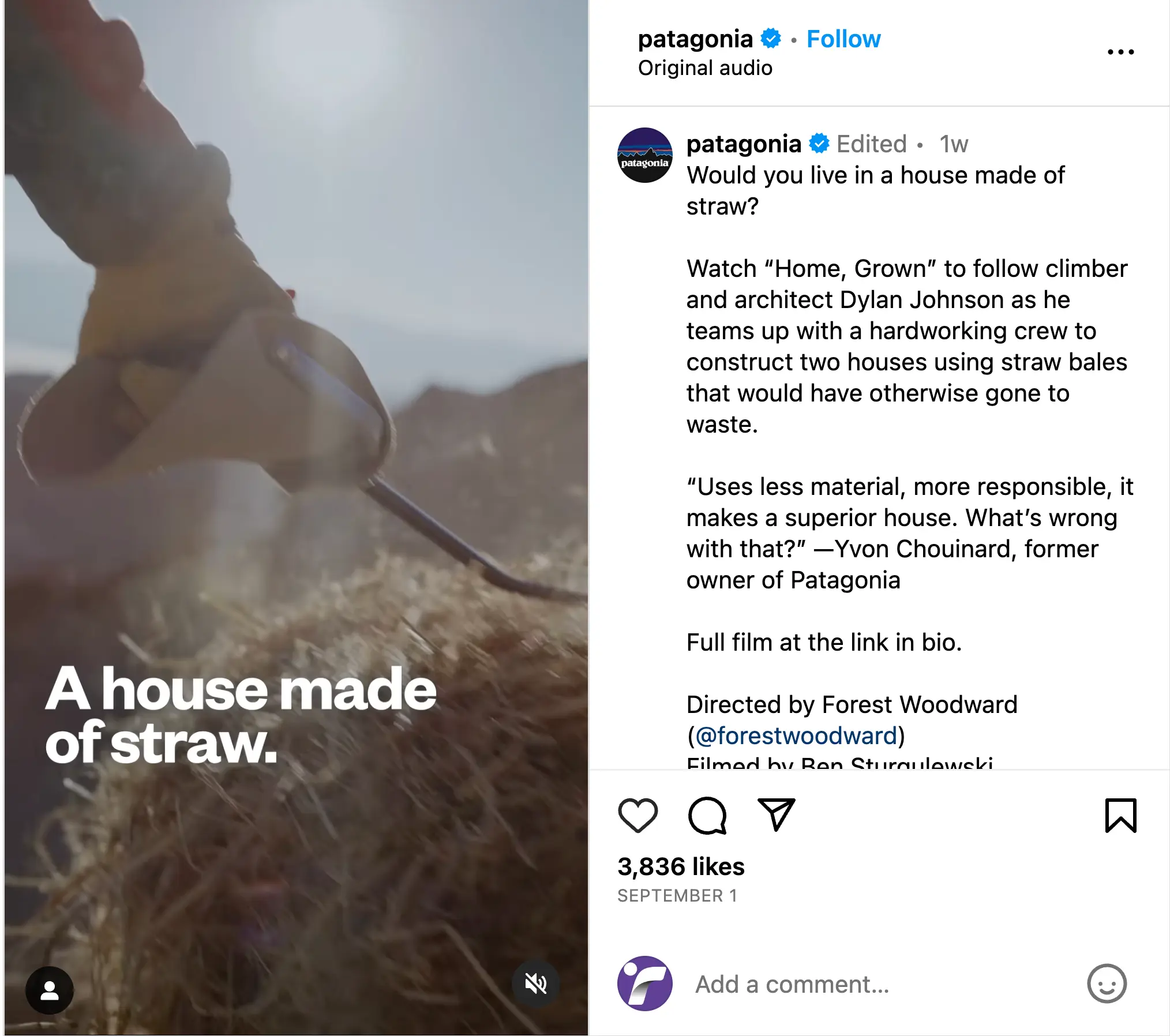
Task: Click the Original audio link
Action: tap(705, 68)
